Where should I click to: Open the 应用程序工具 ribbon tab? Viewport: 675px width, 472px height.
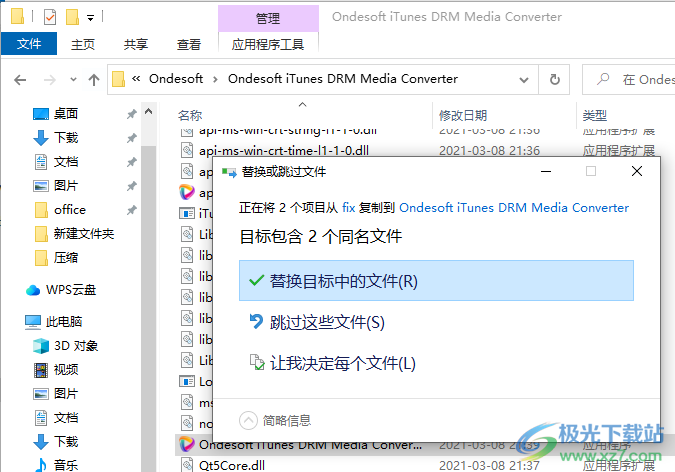(x=268, y=44)
